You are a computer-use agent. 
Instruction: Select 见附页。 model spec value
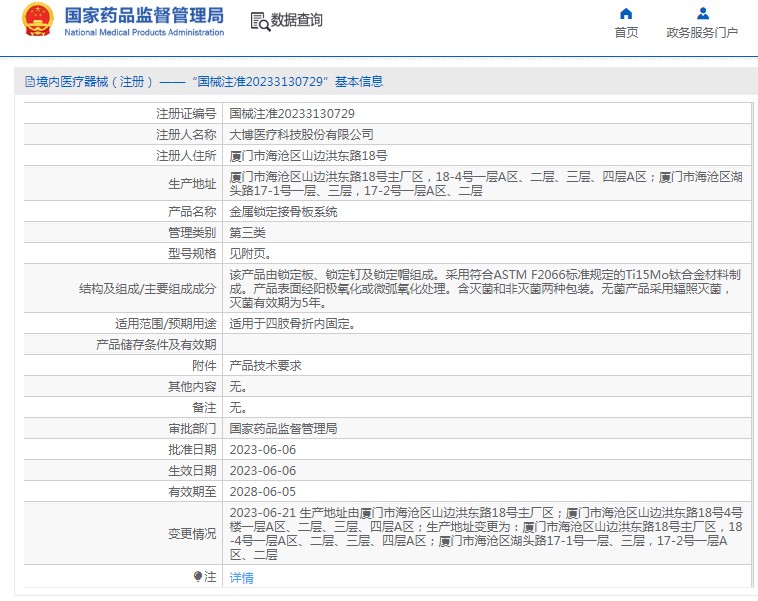[x=250, y=253]
